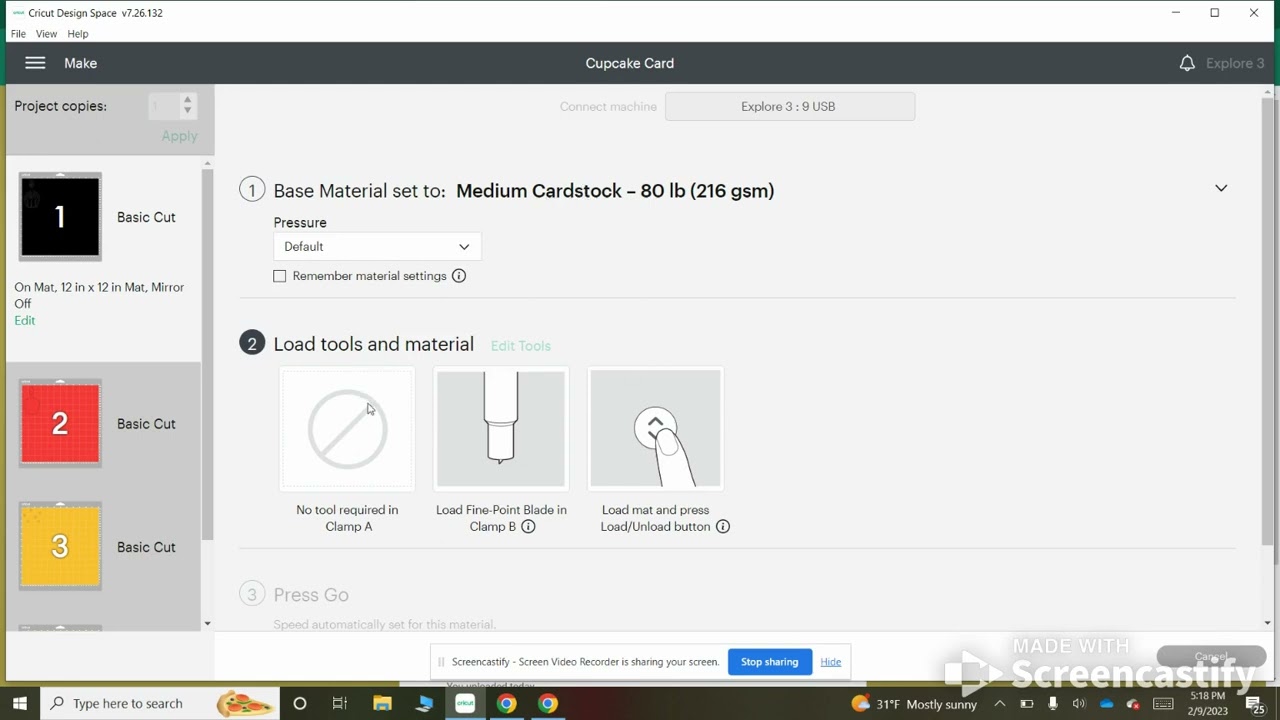
Task: Open the File menu
Action: (x=18, y=34)
